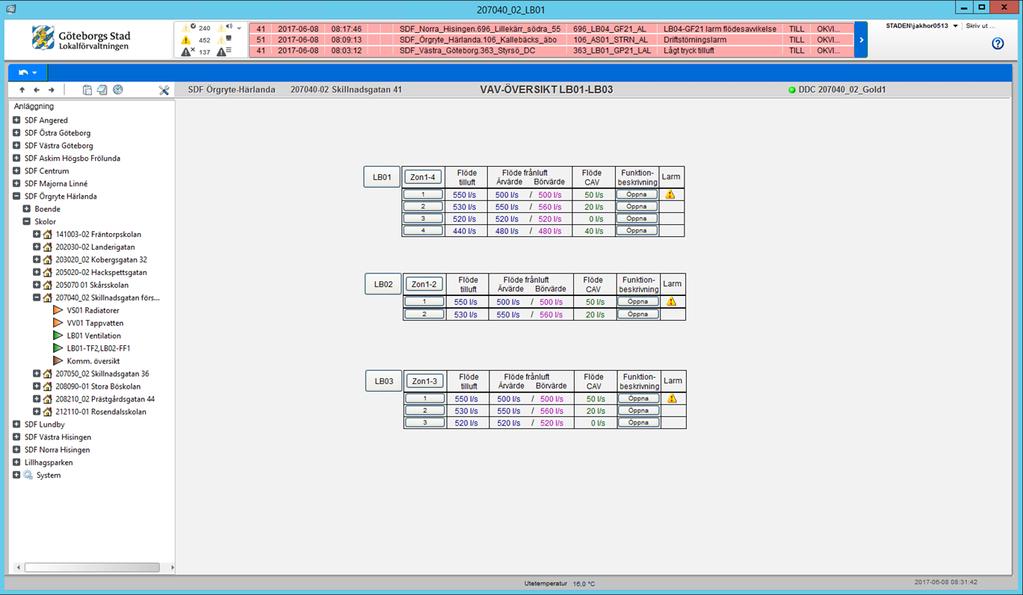Click the Zon1-4 button

(423, 177)
